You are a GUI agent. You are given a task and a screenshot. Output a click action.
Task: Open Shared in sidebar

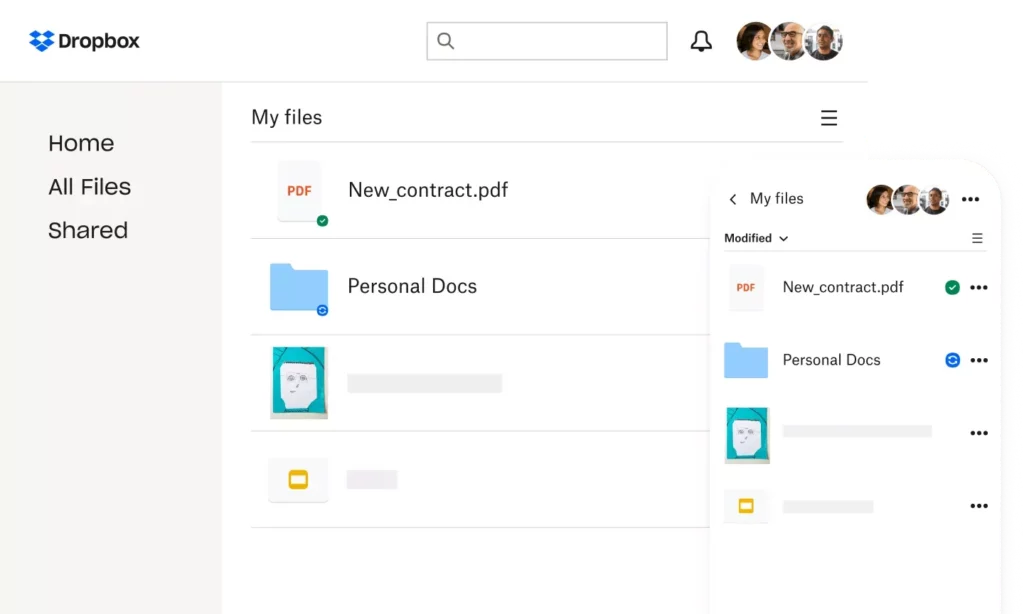coord(88,231)
